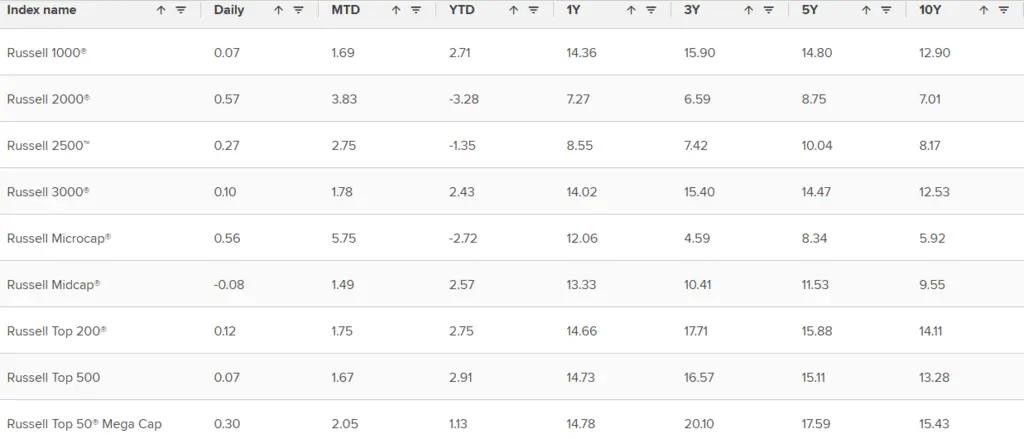Image resolution: width=1024 pixels, height=439 pixels.
Task: Sort by YTD column arrow
Action: pos(514,10)
